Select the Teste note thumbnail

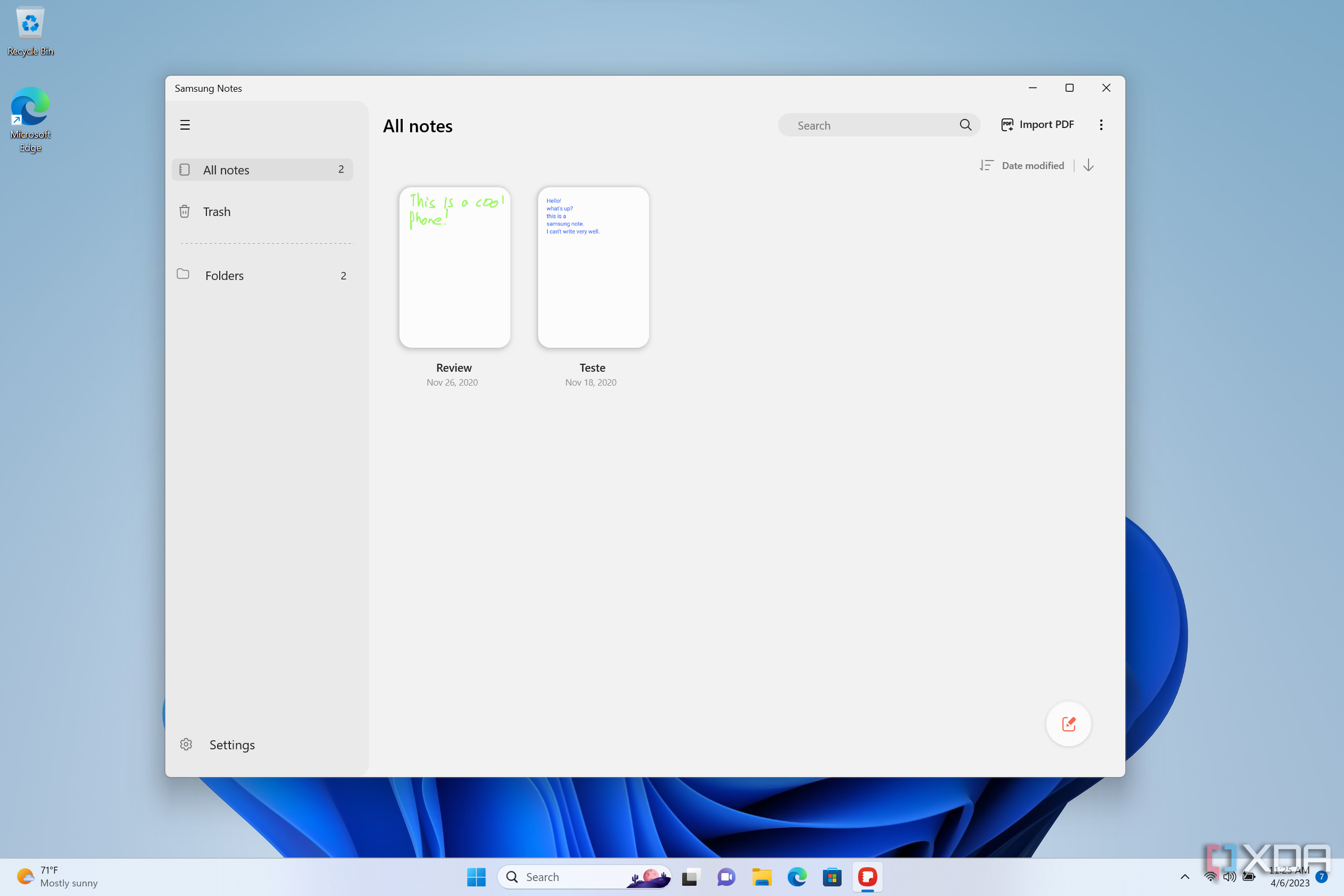(x=591, y=266)
